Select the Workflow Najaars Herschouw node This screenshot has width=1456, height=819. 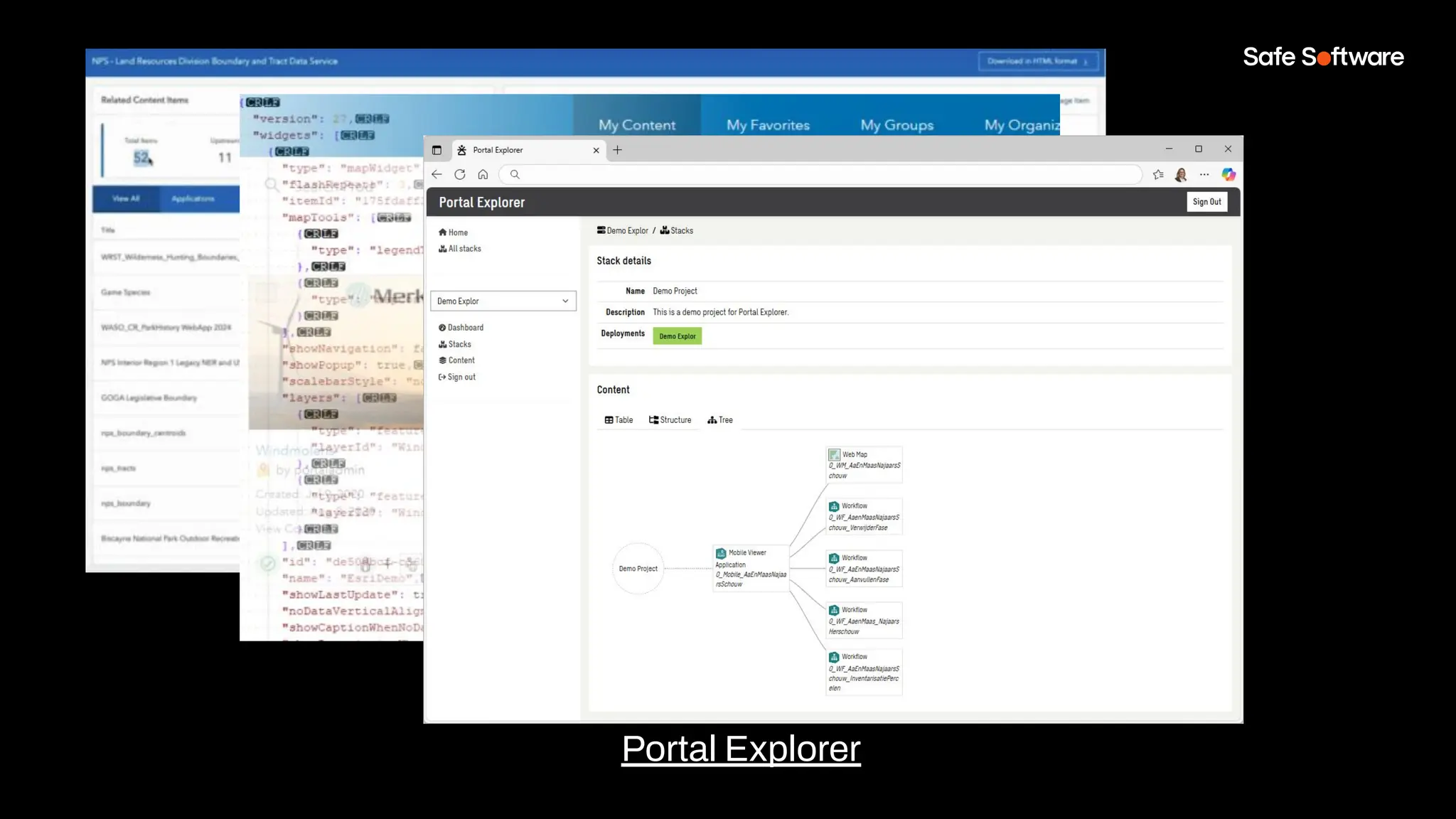tap(864, 621)
